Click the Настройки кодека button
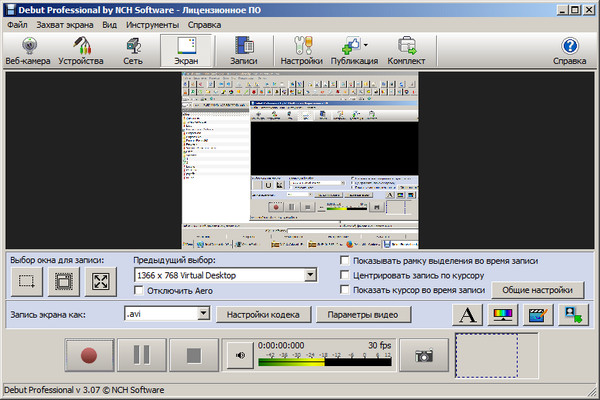This screenshot has height=400, width=600. tap(262, 315)
